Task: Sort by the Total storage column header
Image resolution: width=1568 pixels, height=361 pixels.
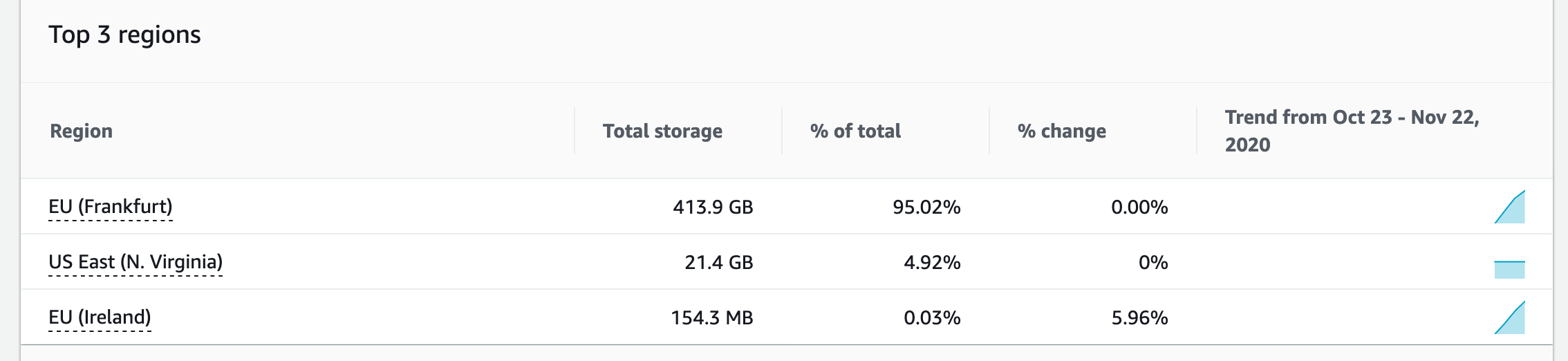Action: 662,131
